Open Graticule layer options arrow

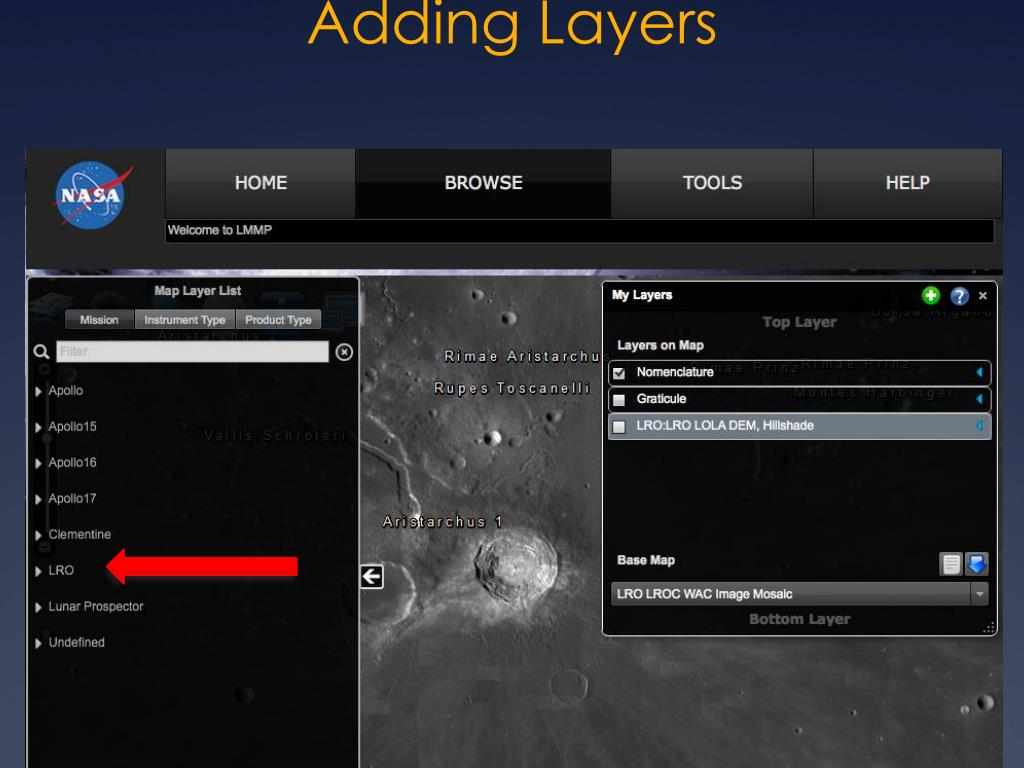pyautogui.click(x=980, y=399)
